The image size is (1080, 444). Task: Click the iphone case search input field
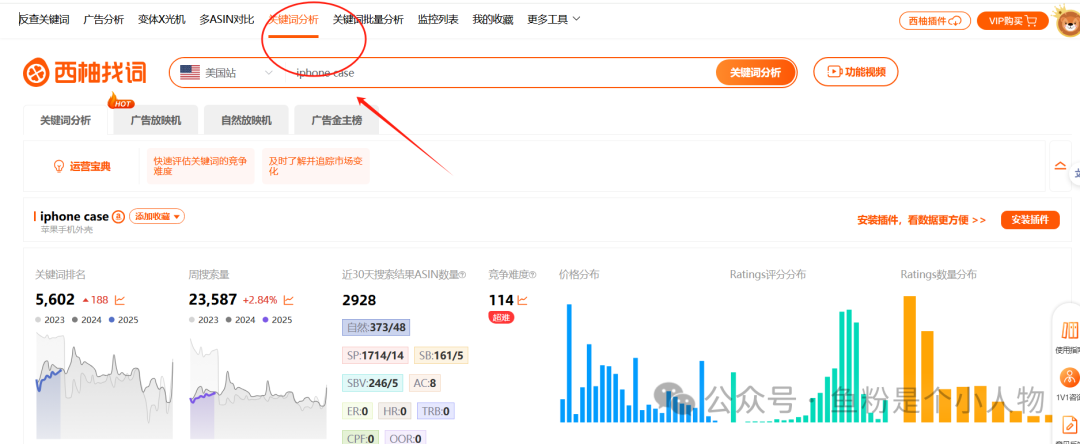coord(499,73)
